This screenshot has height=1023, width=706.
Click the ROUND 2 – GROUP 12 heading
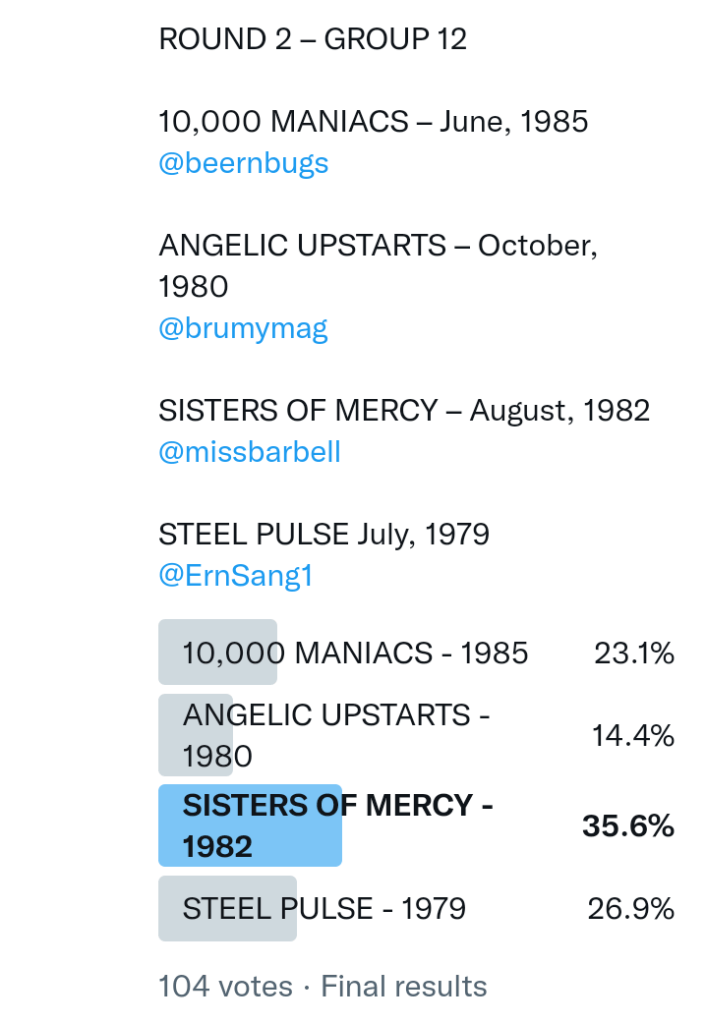[x=312, y=39]
